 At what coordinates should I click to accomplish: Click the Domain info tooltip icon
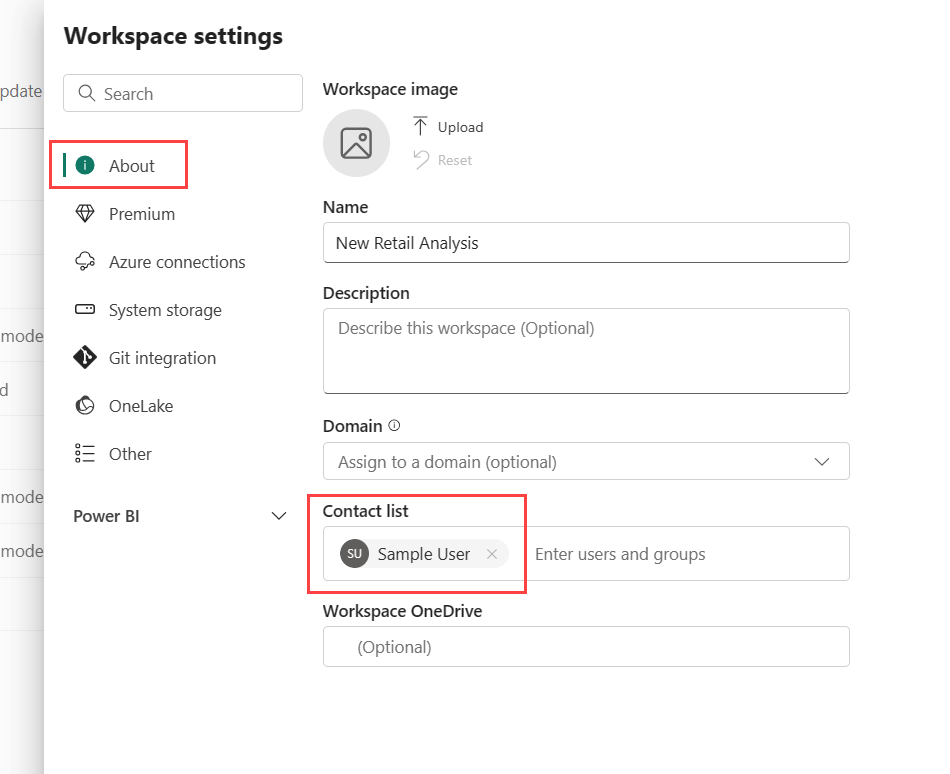[393, 424]
